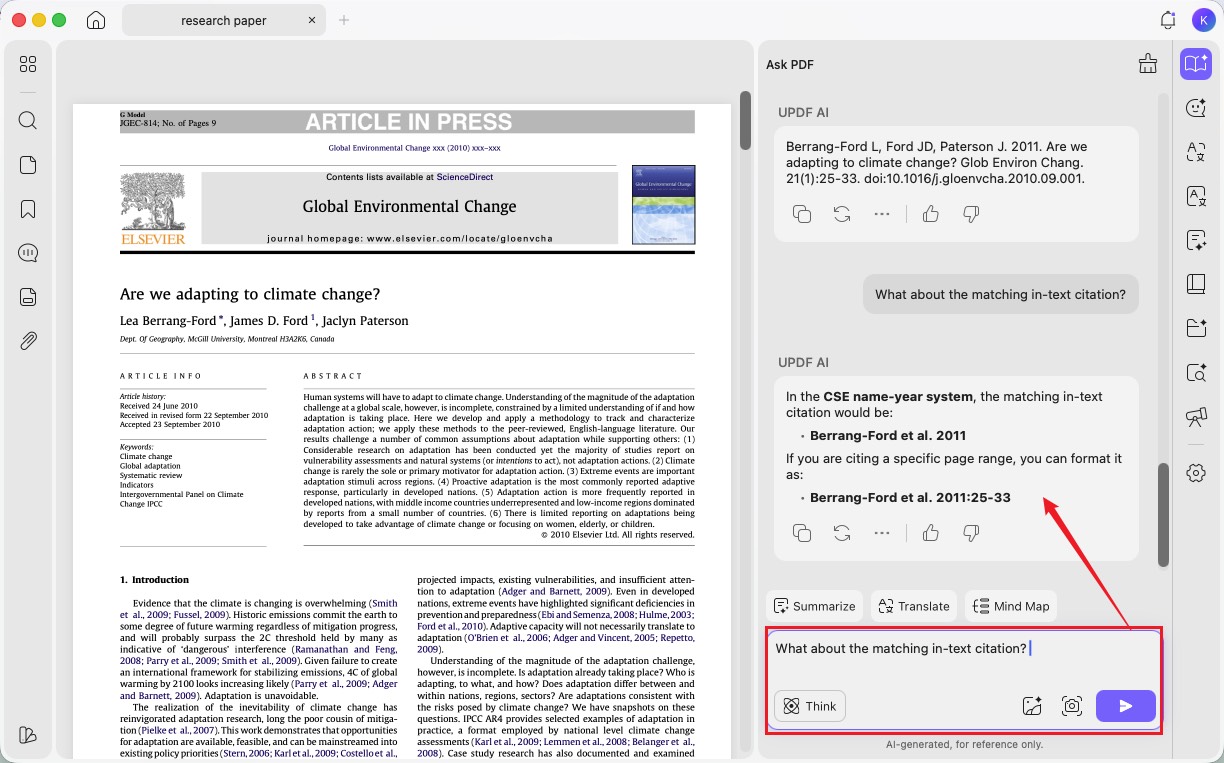Click the paper title Are we adapting to climate change?
Viewport: 1224px width, 763px height.
pyautogui.click(x=250, y=294)
